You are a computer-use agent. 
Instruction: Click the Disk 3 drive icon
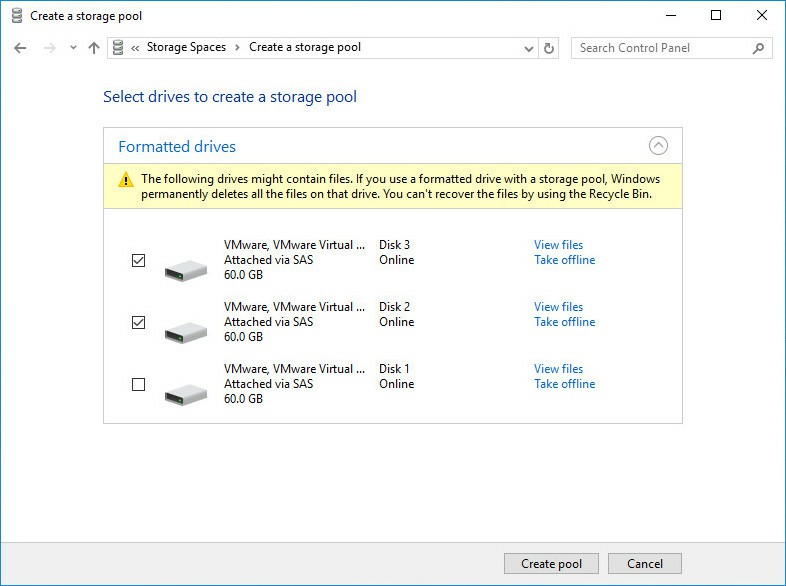pos(186,271)
